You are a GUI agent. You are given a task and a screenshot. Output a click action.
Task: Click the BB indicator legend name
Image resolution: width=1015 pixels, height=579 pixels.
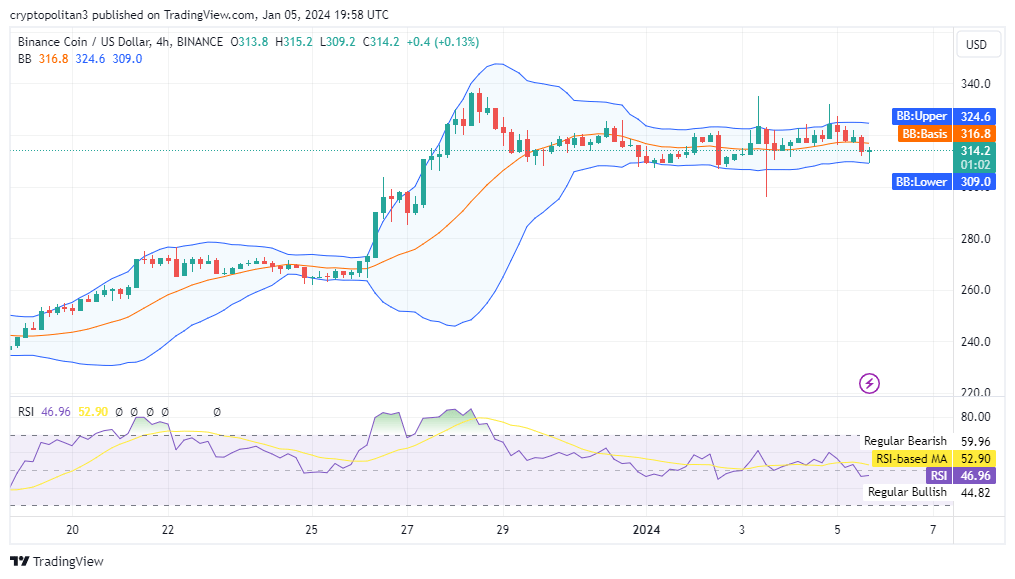pyautogui.click(x=25, y=59)
